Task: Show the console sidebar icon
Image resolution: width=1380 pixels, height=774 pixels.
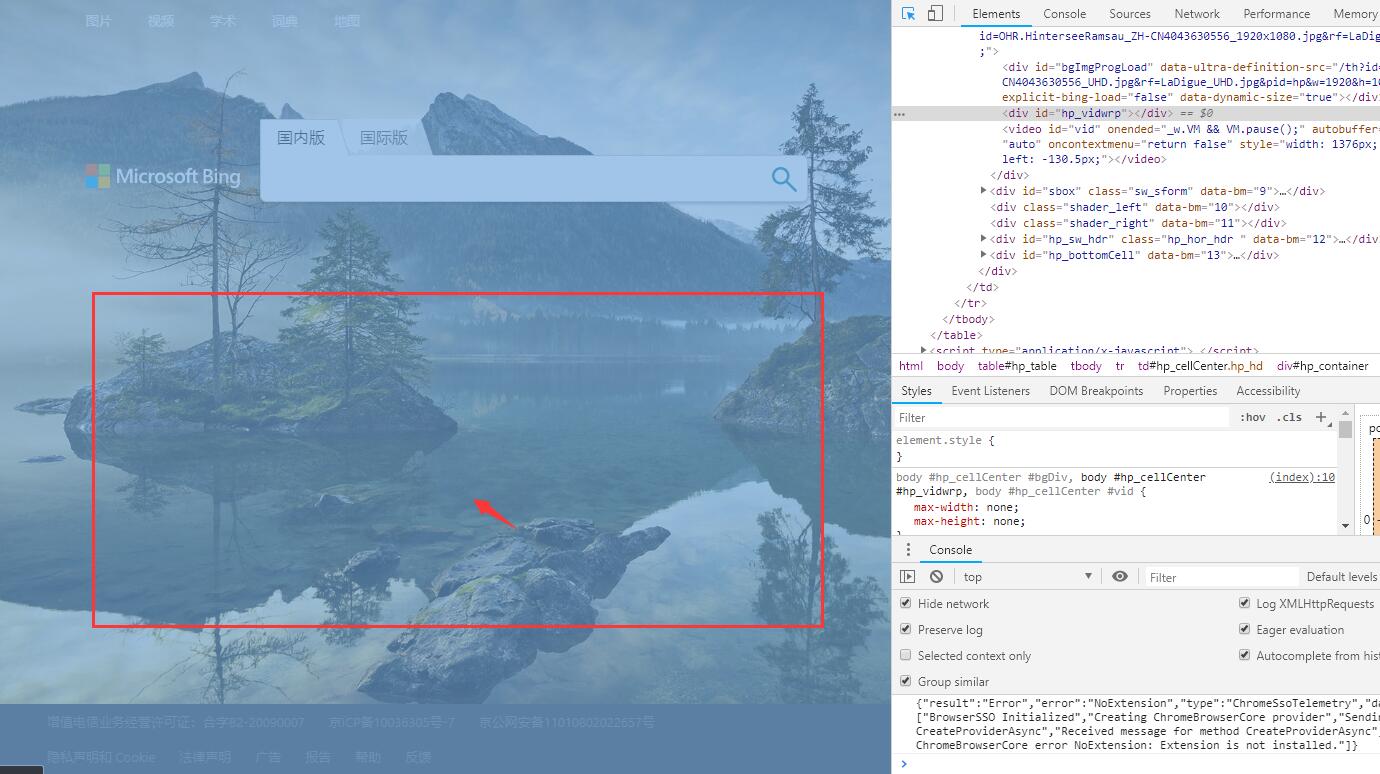Action: point(907,577)
